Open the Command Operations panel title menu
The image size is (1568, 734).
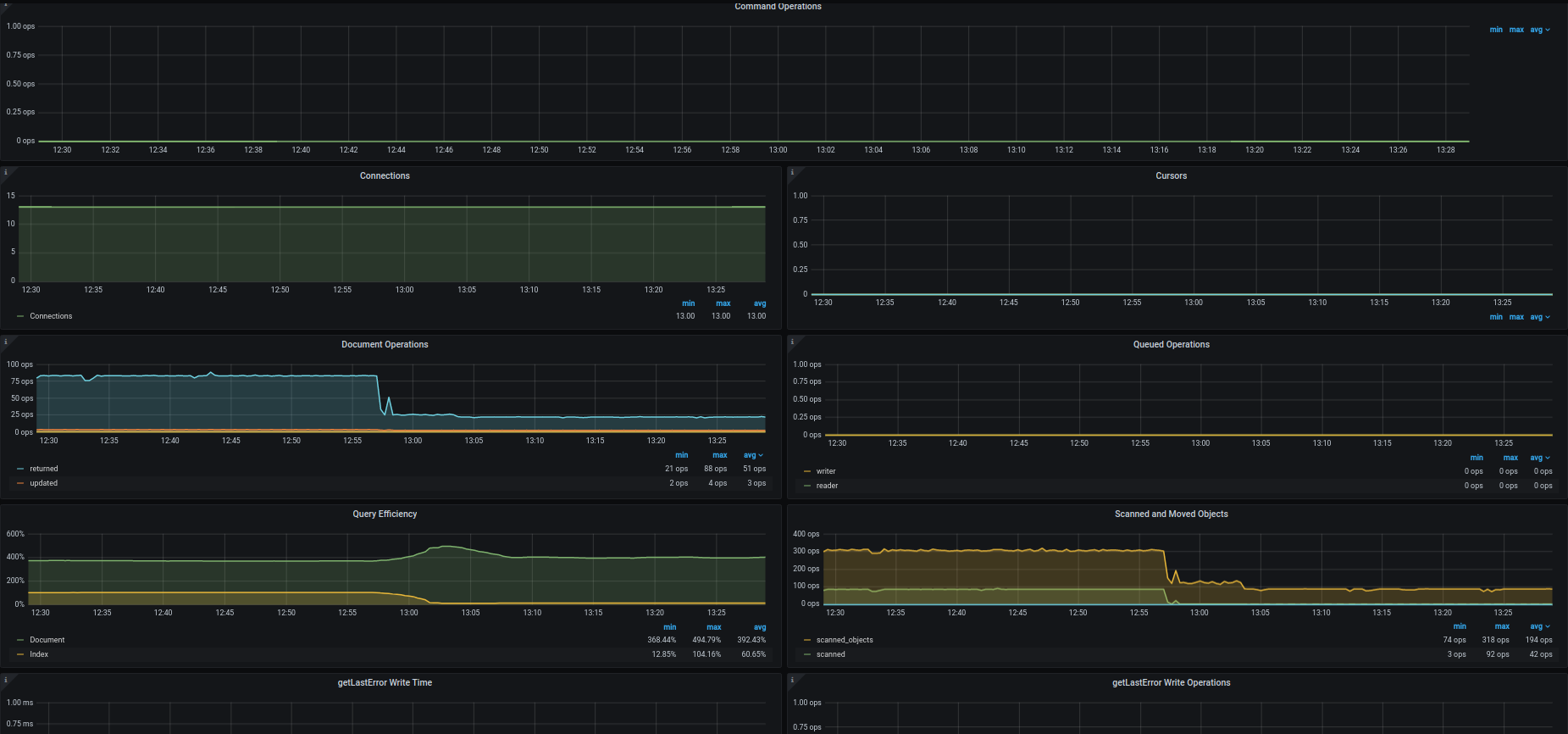(x=778, y=6)
